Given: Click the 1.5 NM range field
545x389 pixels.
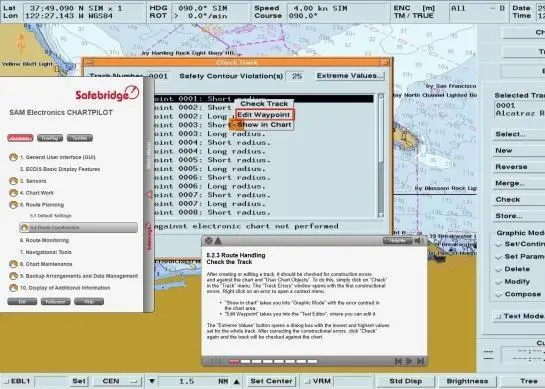Looking at the screenshot, I should (x=194, y=381).
